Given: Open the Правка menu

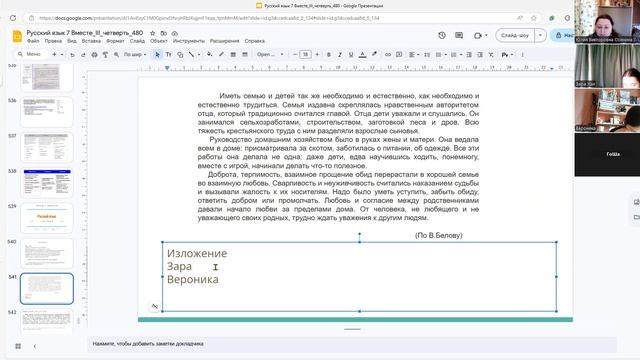Looking at the screenshot, I should (53, 41).
